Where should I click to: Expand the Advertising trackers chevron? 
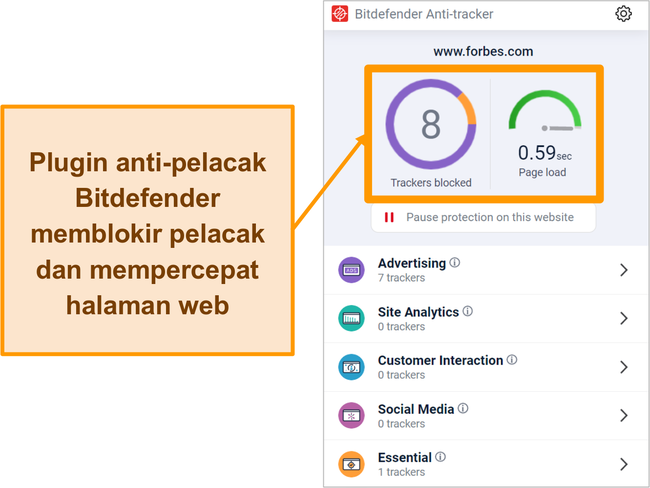pos(623,270)
